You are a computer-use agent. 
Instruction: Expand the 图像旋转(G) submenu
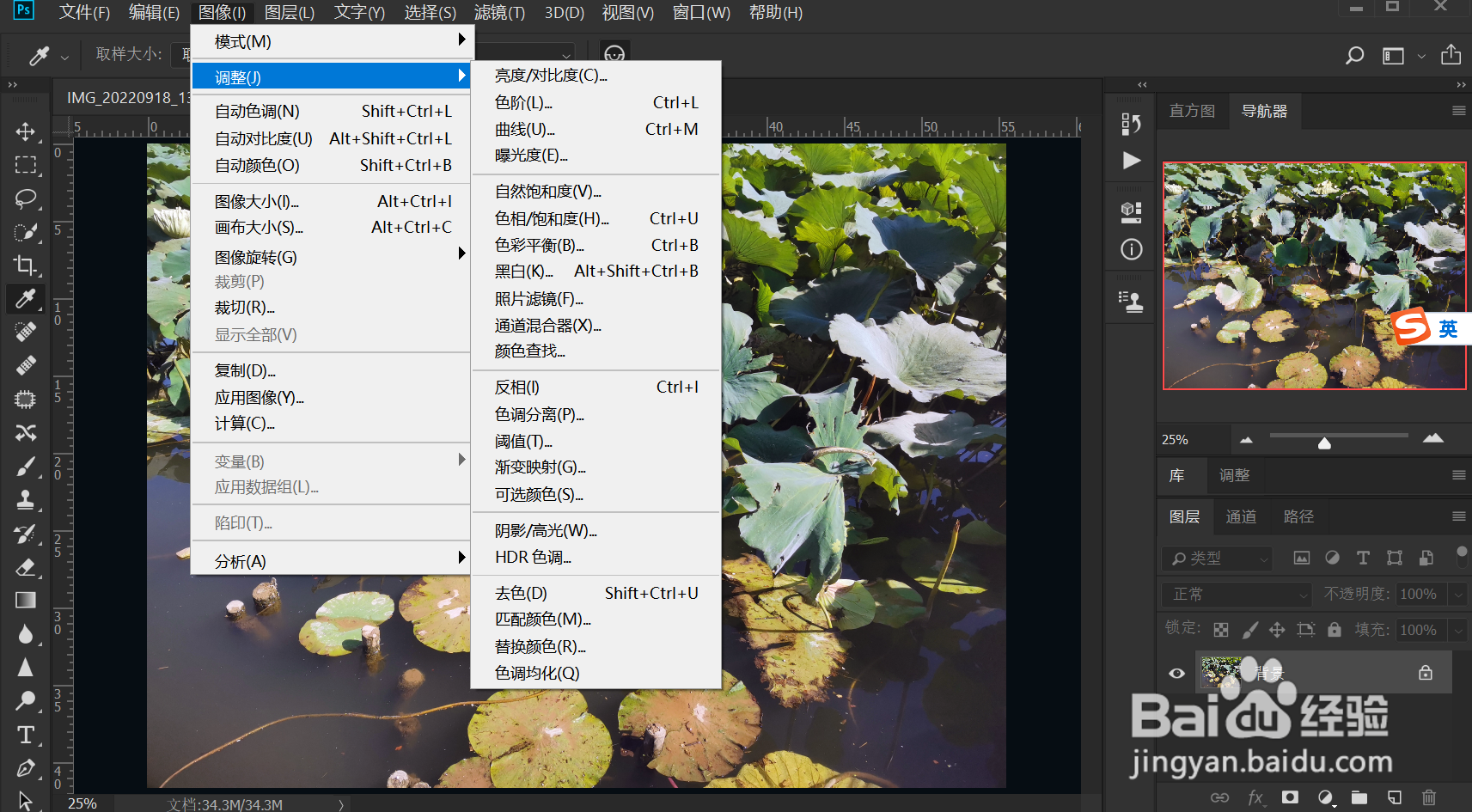click(330, 257)
